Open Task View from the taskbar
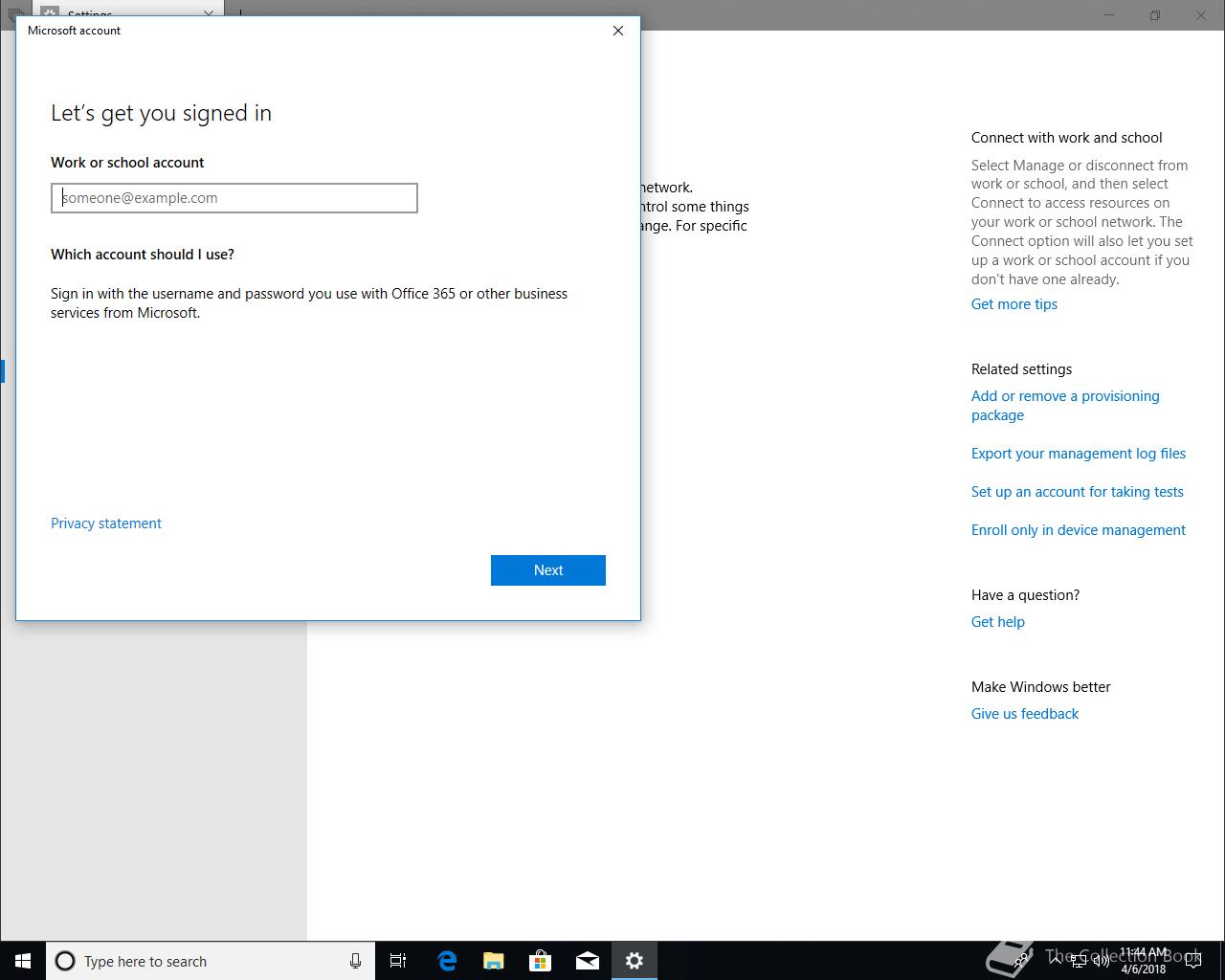1225x980 pixels. pos(398,961)
